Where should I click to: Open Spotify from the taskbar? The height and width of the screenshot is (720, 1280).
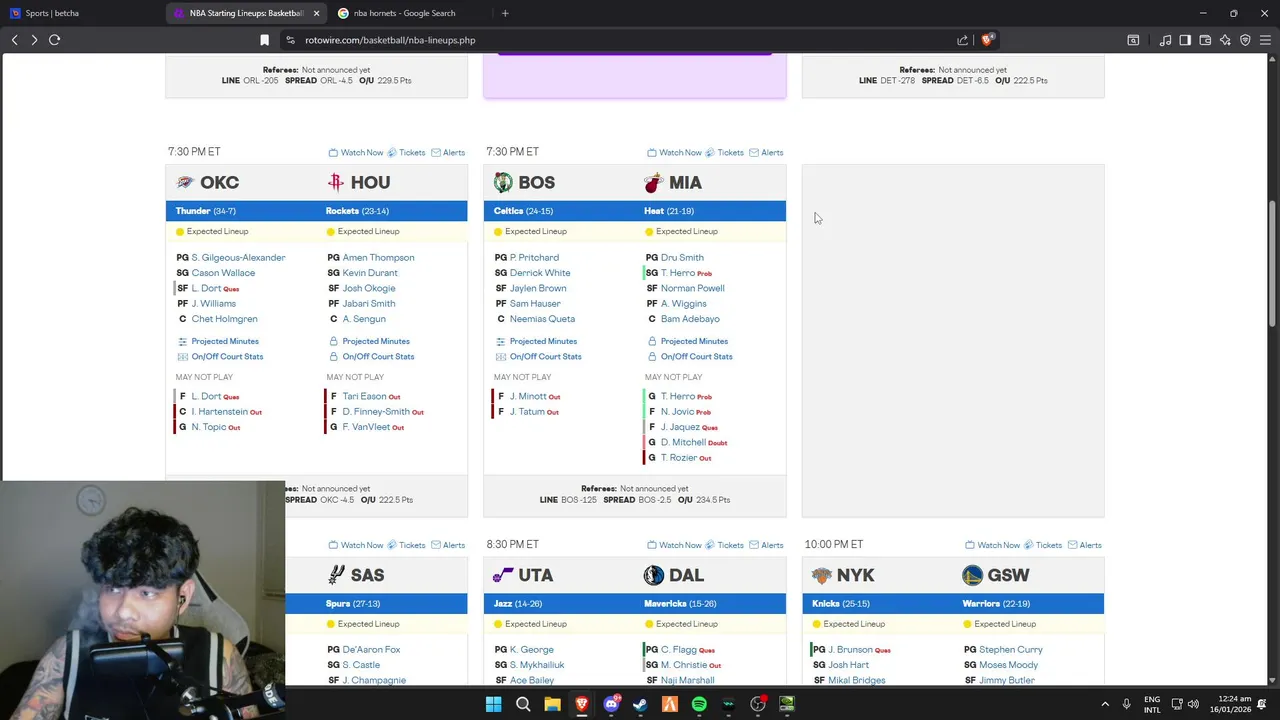(699, 704)
